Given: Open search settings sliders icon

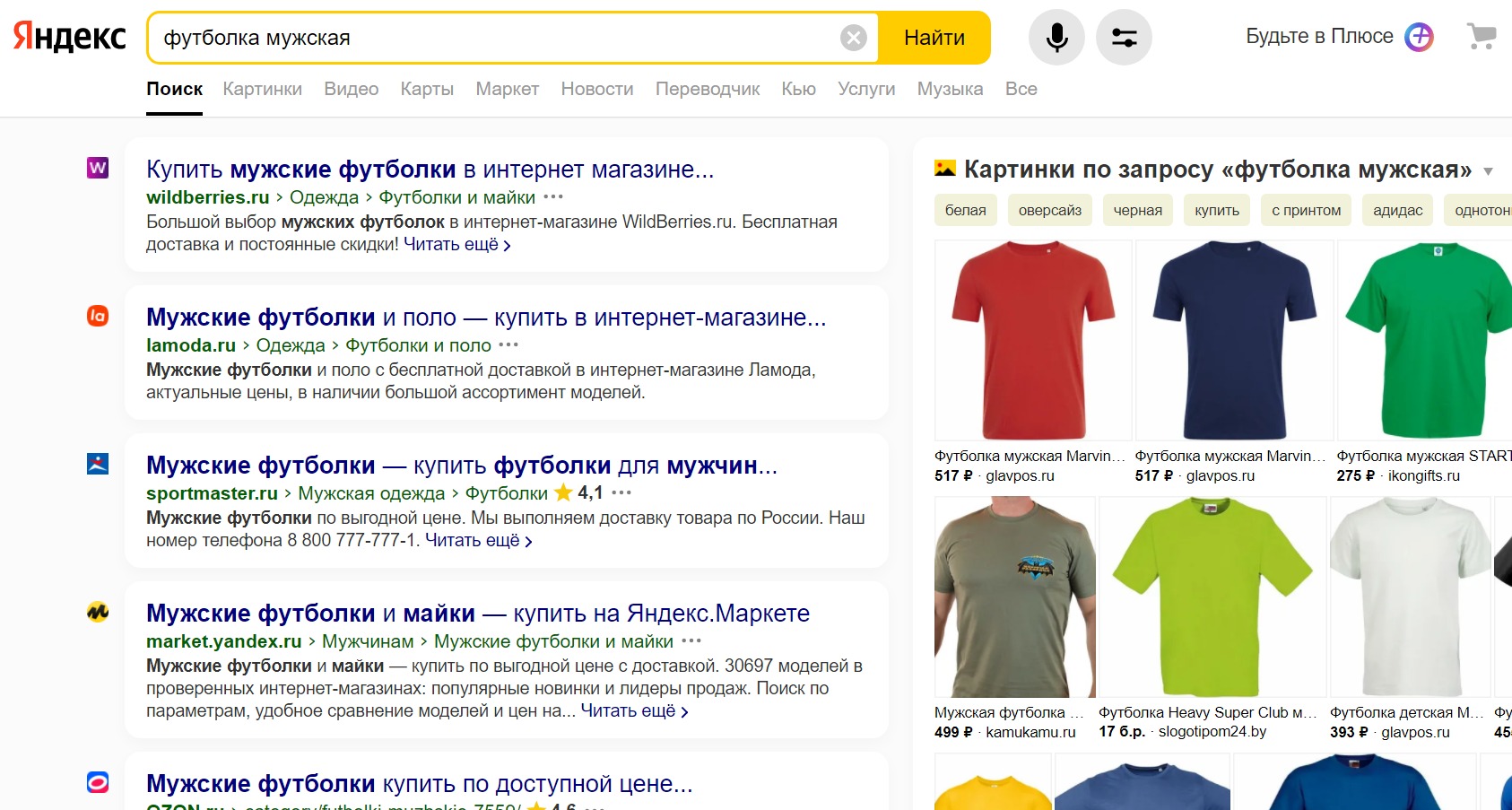Looking at the screenshot, I should 1124,38.
